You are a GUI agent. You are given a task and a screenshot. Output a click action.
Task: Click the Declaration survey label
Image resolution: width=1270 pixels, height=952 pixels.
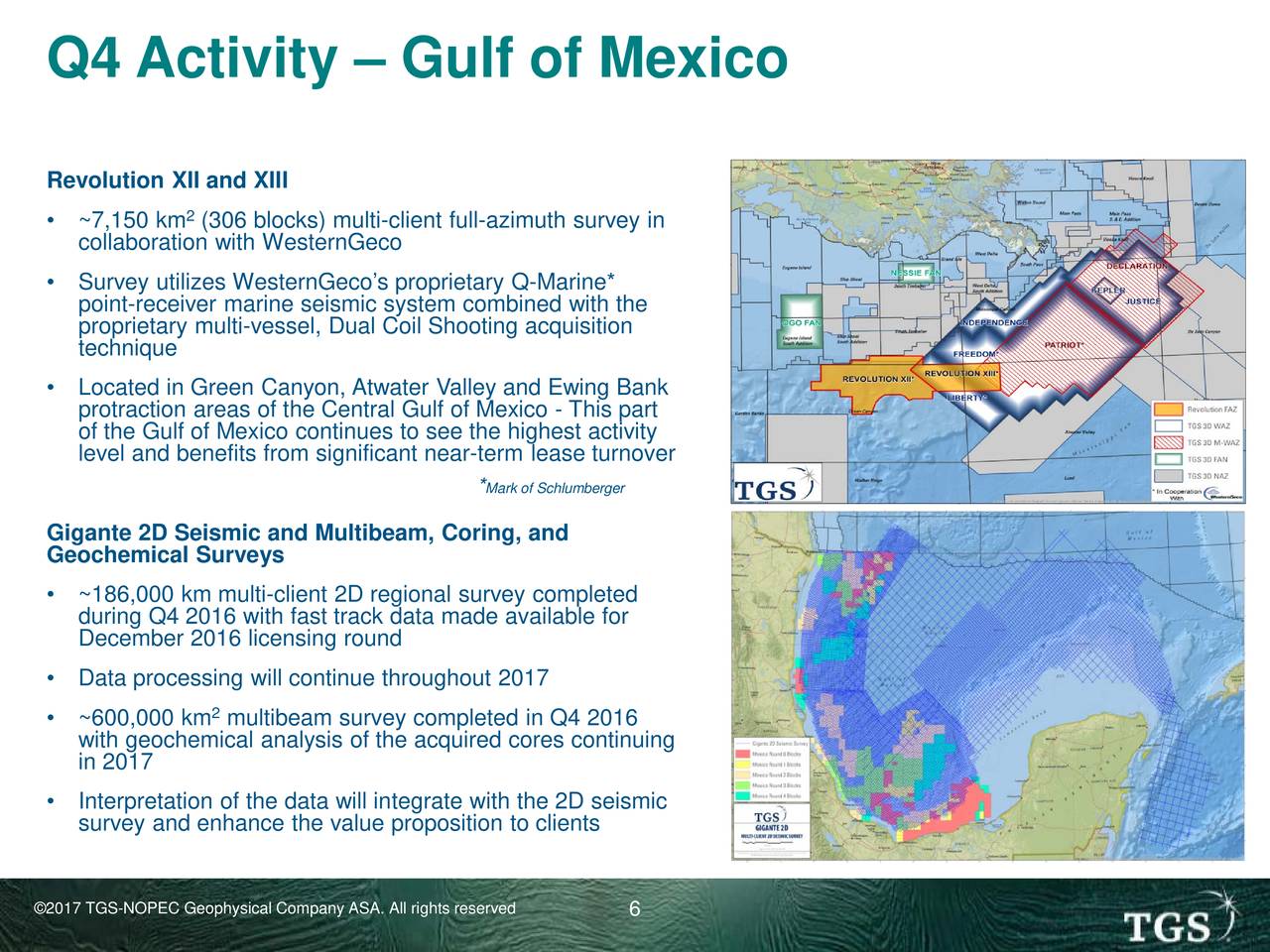(1136, 265)
